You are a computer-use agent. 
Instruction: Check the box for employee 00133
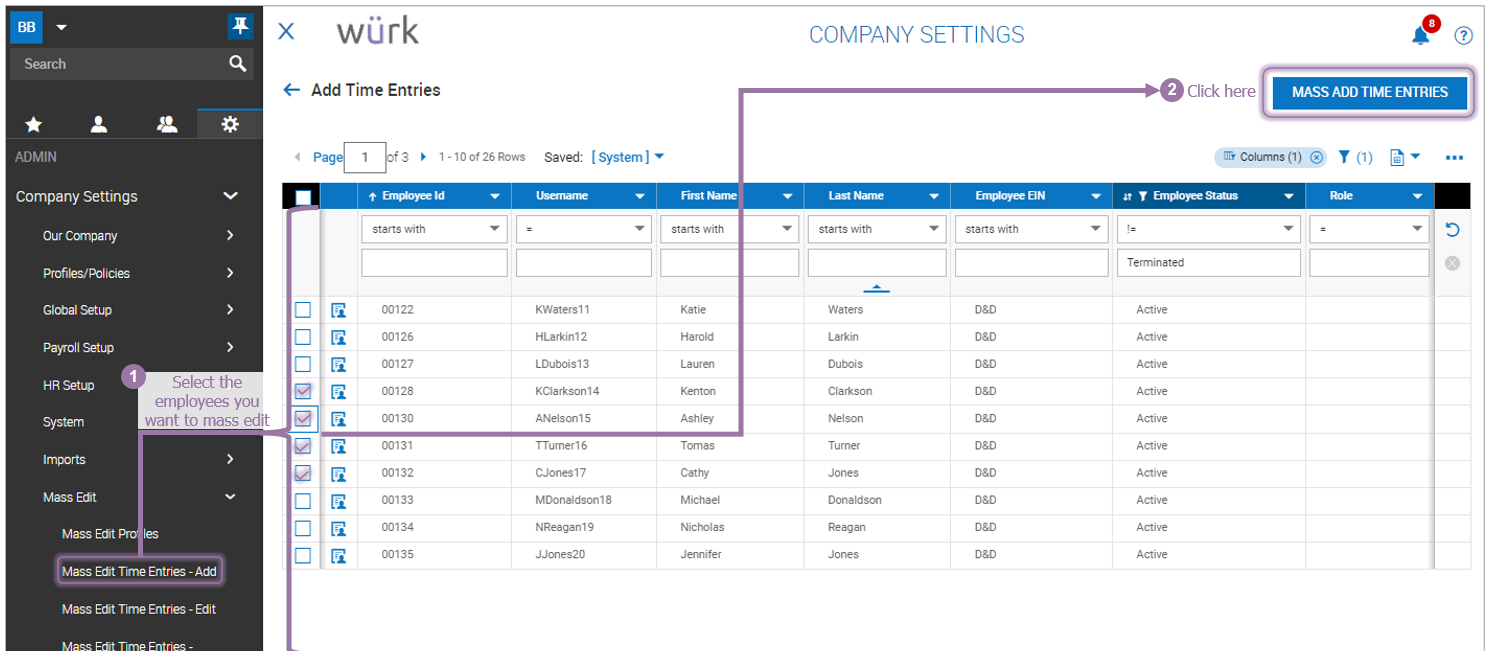pos(303,500)
